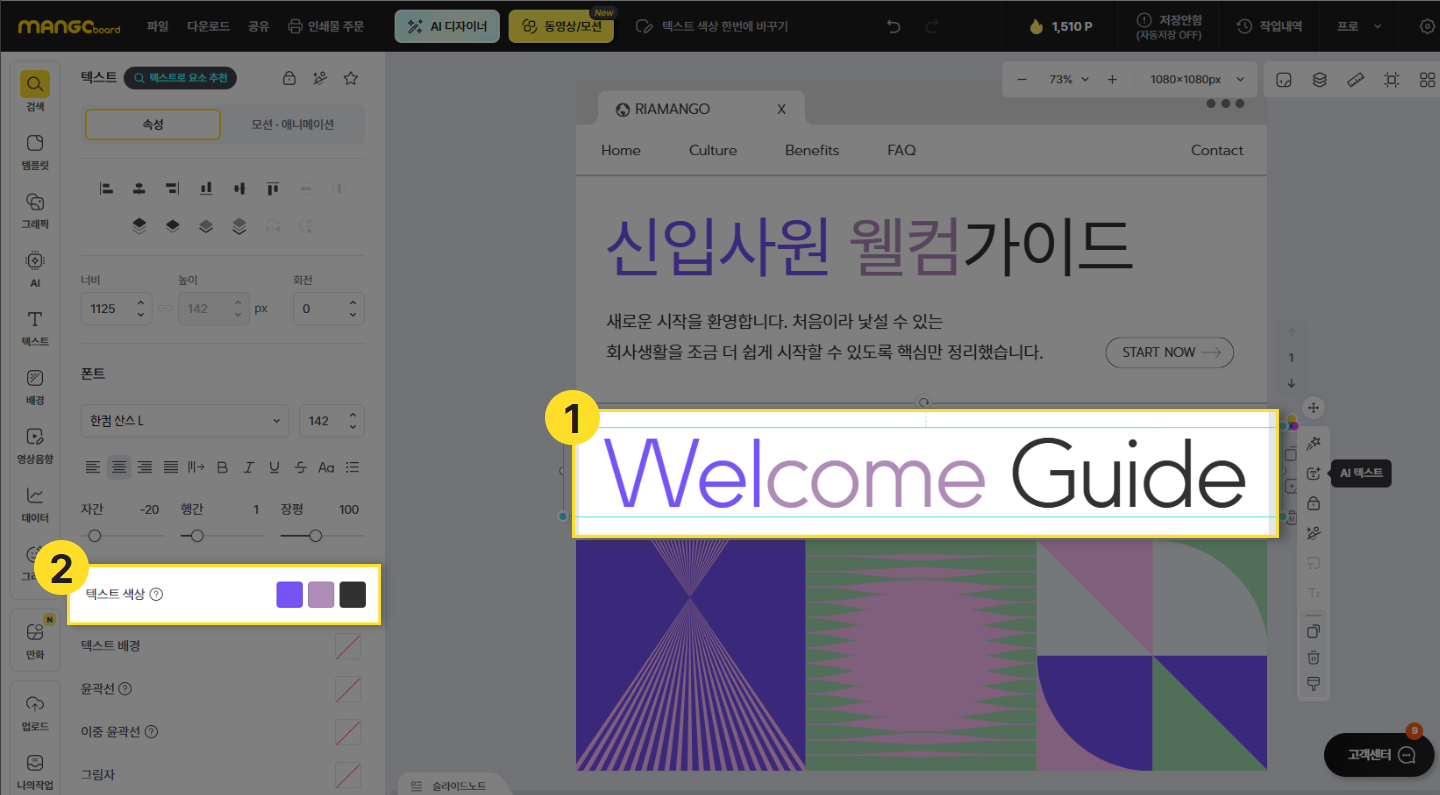Toggle bold text formatting
The width and height of the screenshot is (1440, 795).
click(222, 467)
